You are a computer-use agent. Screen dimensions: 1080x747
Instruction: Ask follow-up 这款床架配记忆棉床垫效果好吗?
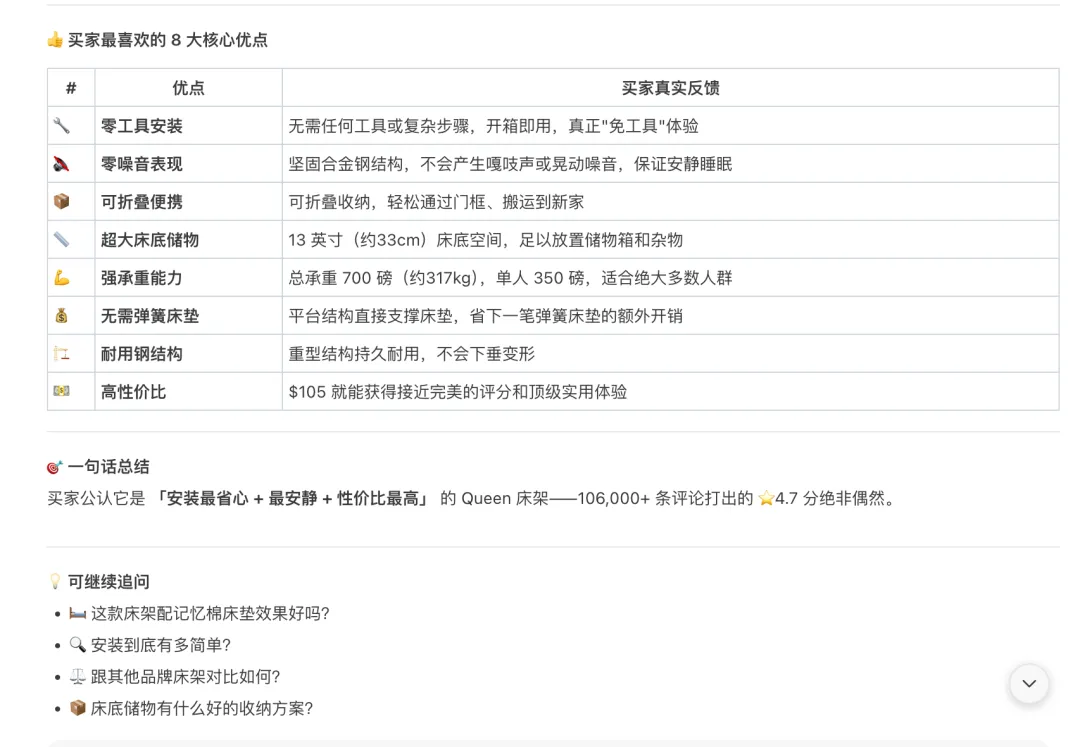tap(210, 613)
